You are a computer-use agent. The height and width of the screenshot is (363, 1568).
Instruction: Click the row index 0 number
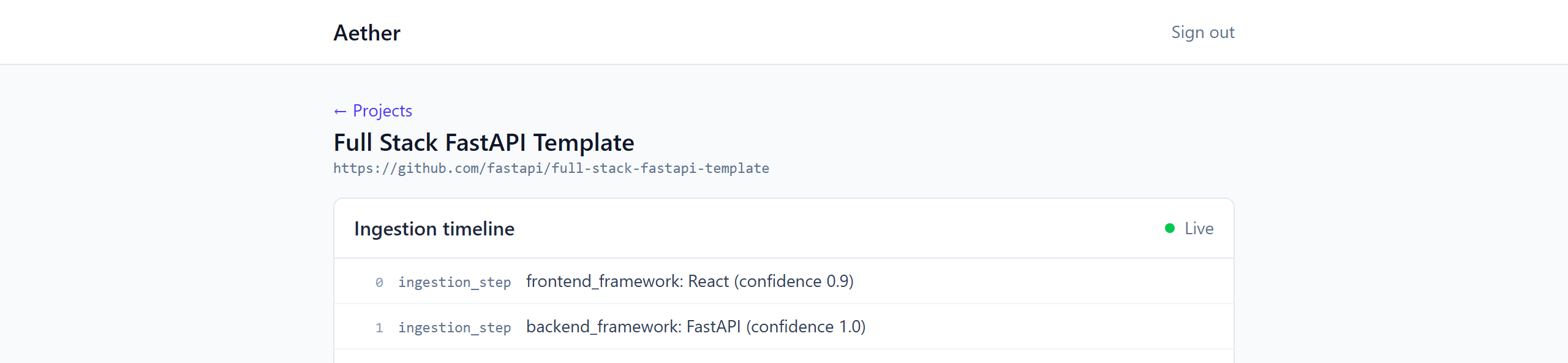coord(379,282)
